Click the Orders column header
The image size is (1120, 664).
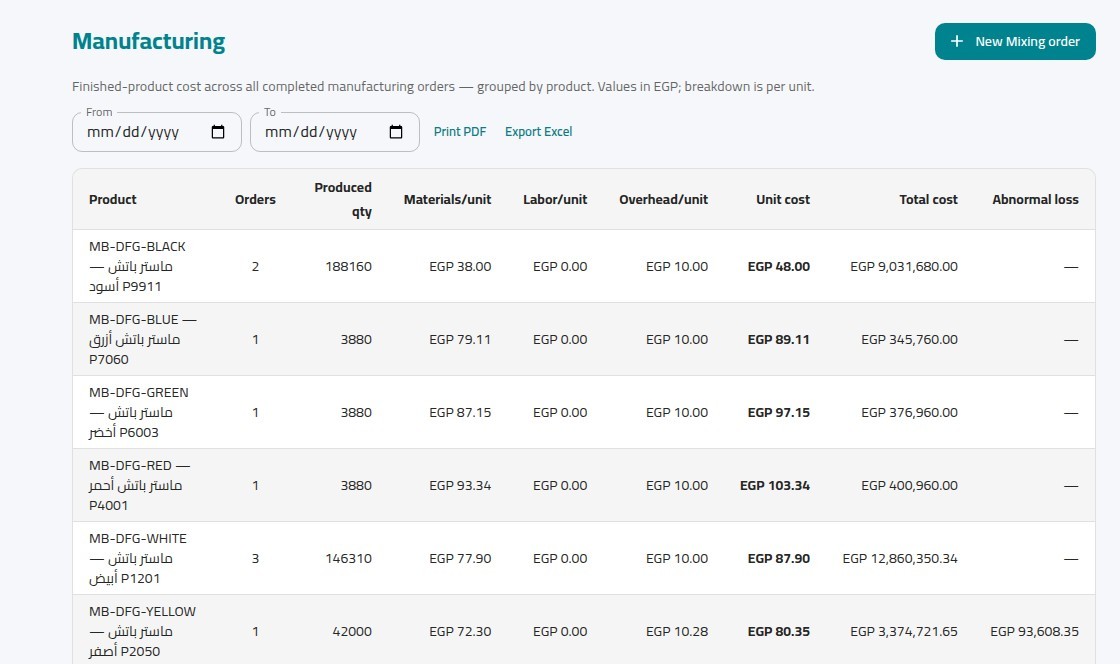[255, 199]
